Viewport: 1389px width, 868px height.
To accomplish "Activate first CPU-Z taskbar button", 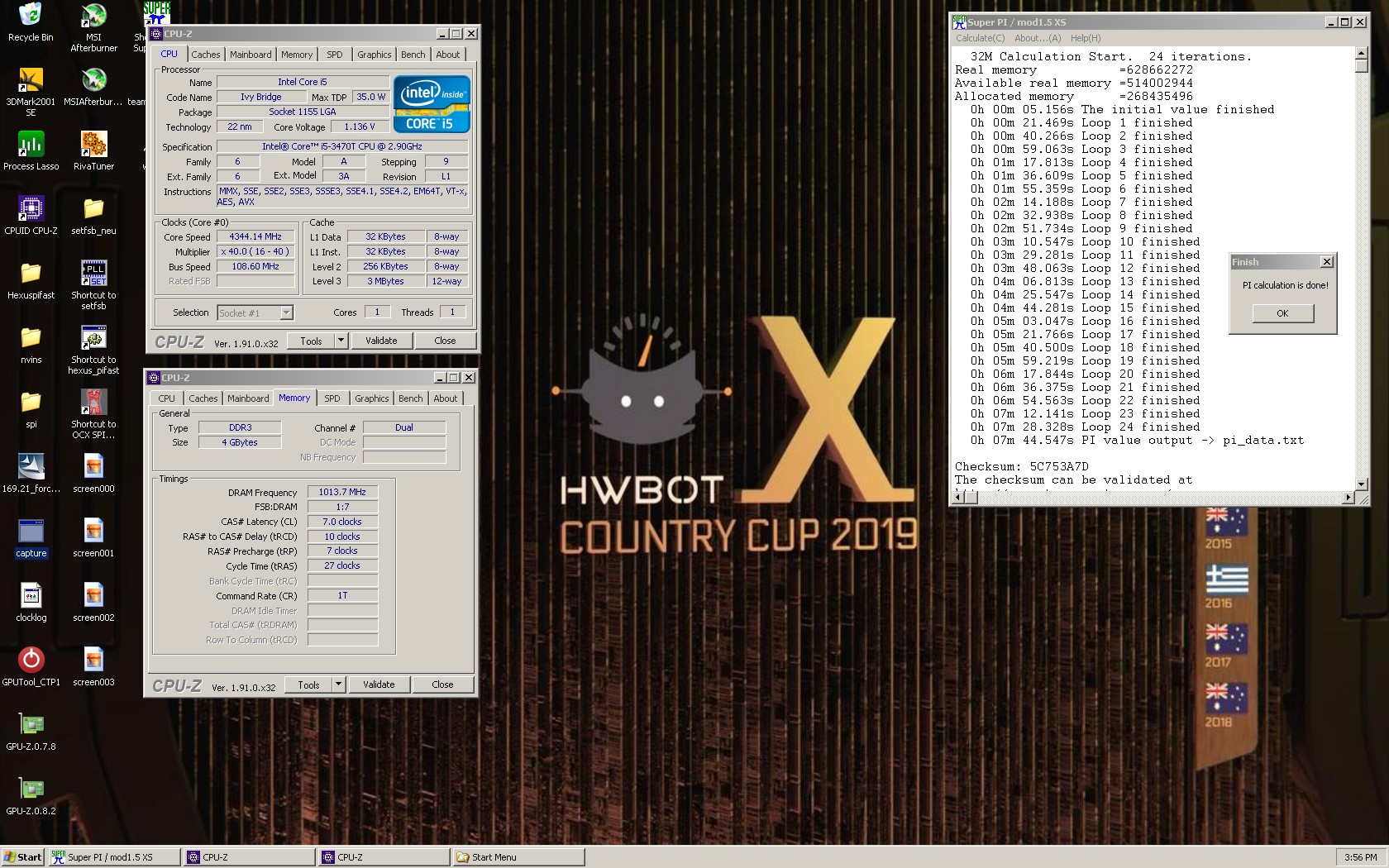I will tap(250, 857).
